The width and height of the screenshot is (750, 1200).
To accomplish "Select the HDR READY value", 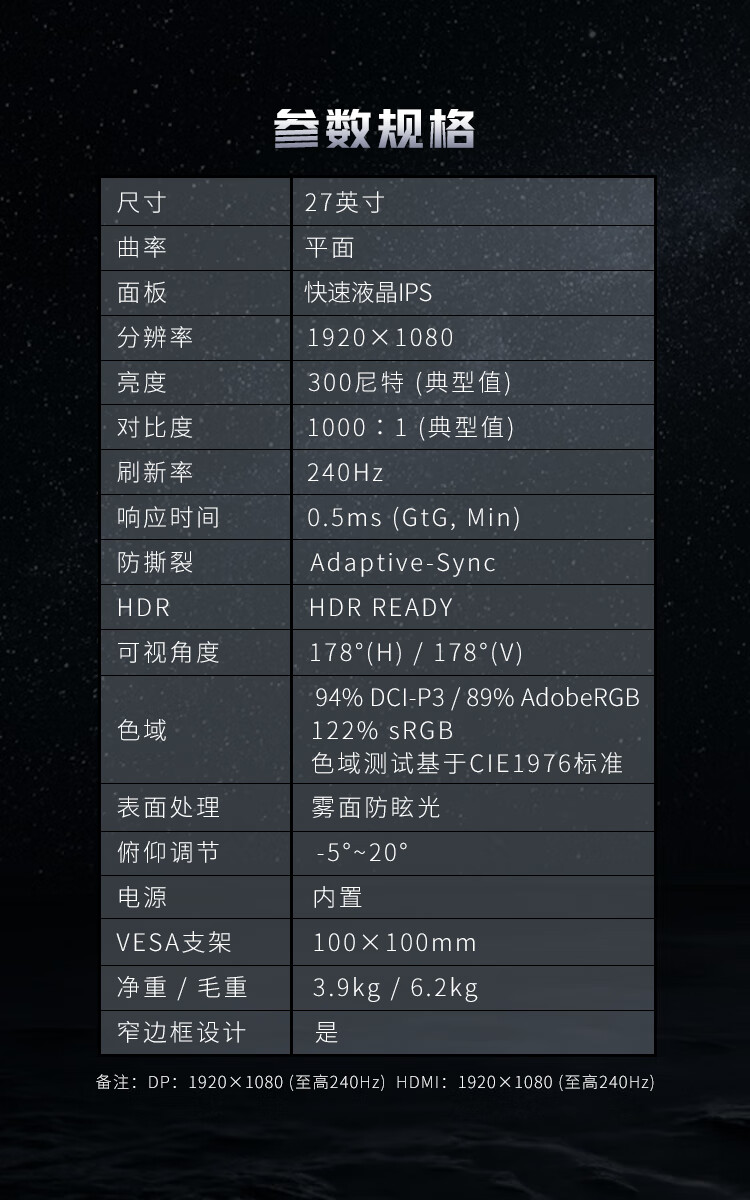I will [381, 608].
